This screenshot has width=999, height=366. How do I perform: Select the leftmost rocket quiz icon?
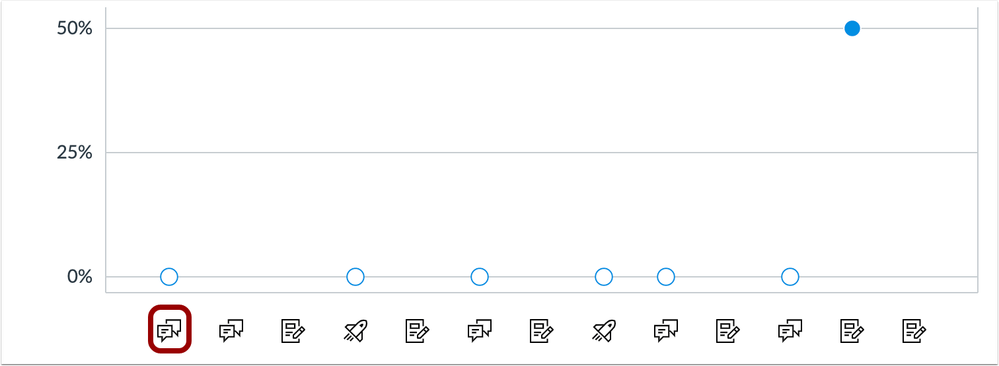tap(355, 331)
